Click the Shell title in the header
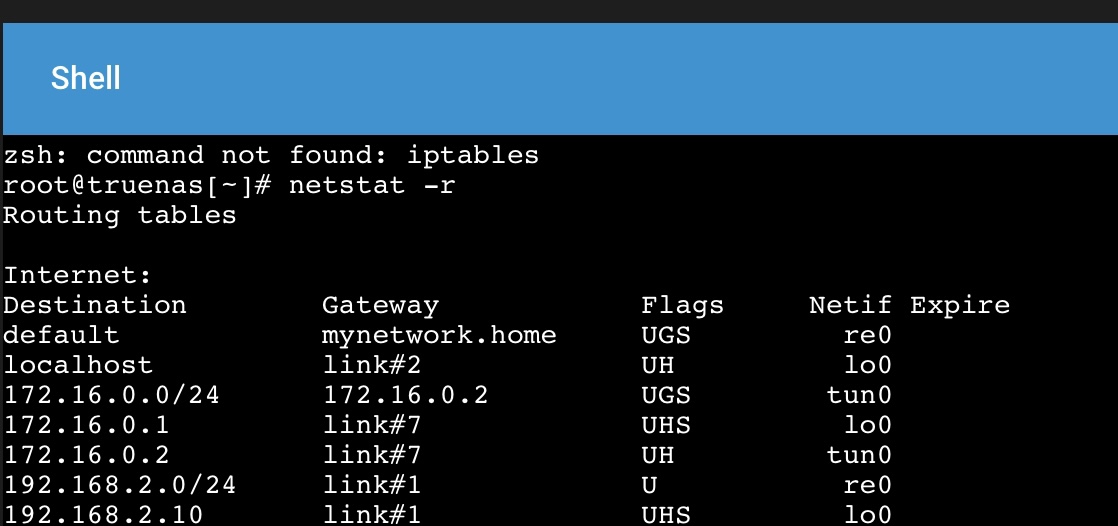Viewport: 1118px width, 526px height. (86, 78)
